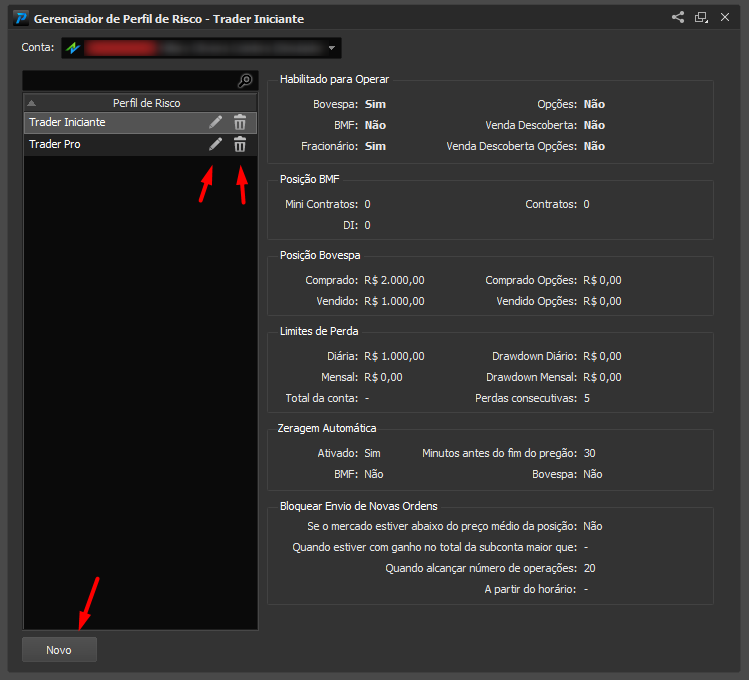749x680 pixels.
Task: Click the Profit app logo icon
Action: [21, 19]
